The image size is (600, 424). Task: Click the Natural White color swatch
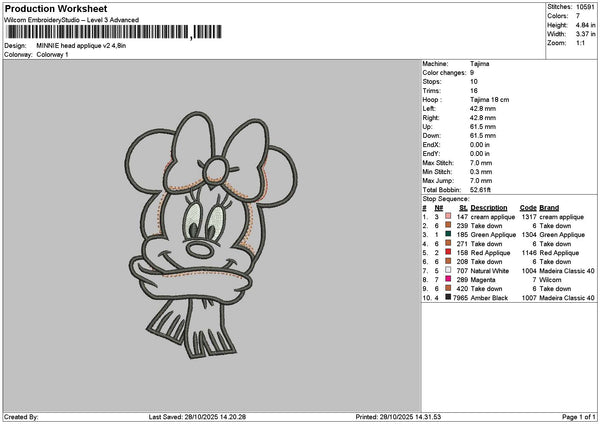coord(448,270)
